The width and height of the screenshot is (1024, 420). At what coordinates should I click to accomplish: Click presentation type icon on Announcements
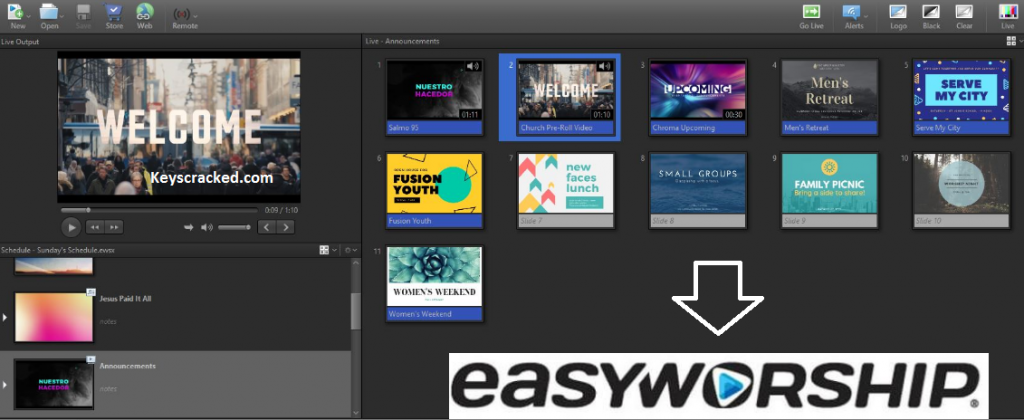pyautogui.click(x=91, y=359)
